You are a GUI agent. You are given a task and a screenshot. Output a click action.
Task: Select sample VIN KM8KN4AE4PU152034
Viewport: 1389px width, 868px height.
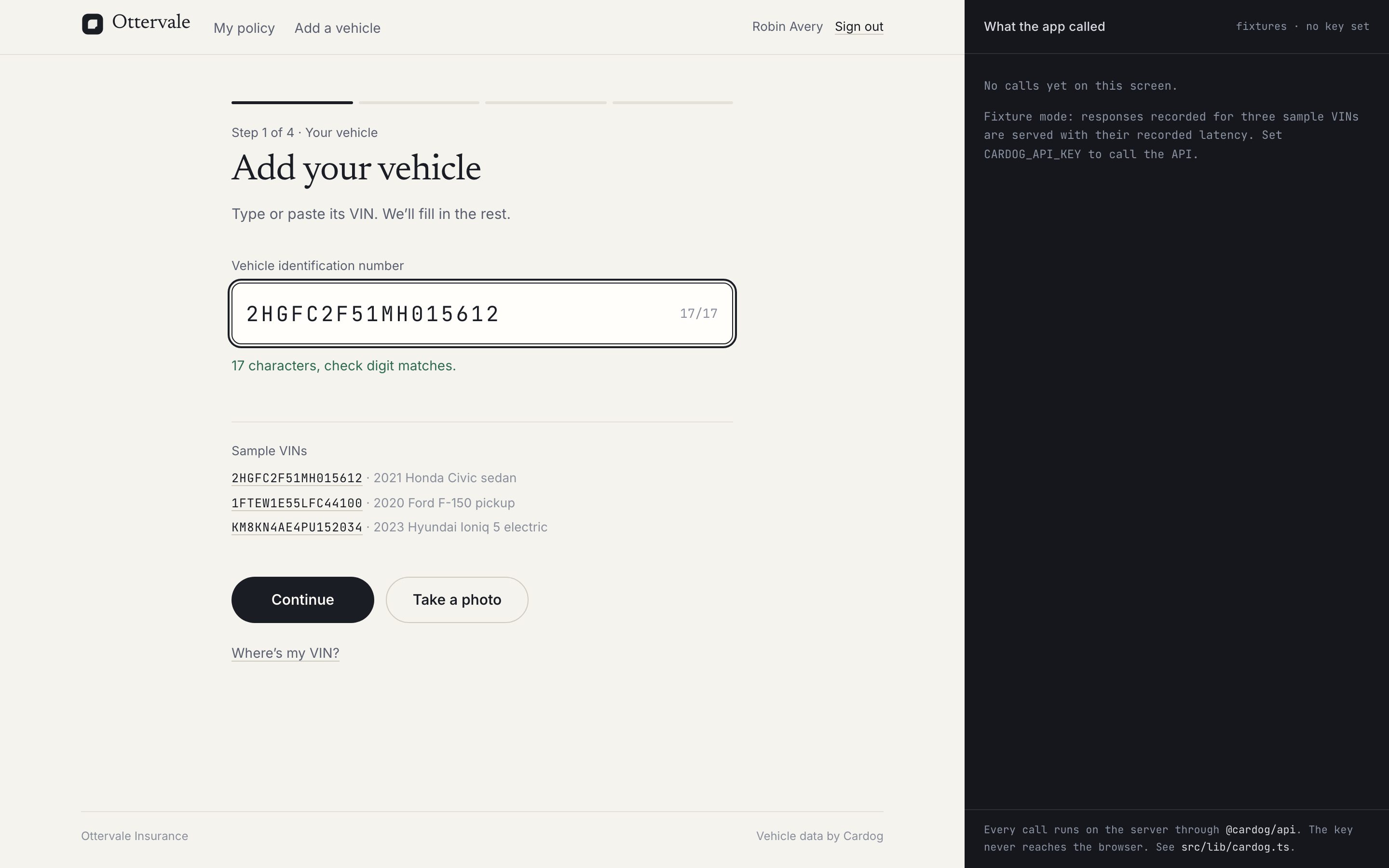297,527
